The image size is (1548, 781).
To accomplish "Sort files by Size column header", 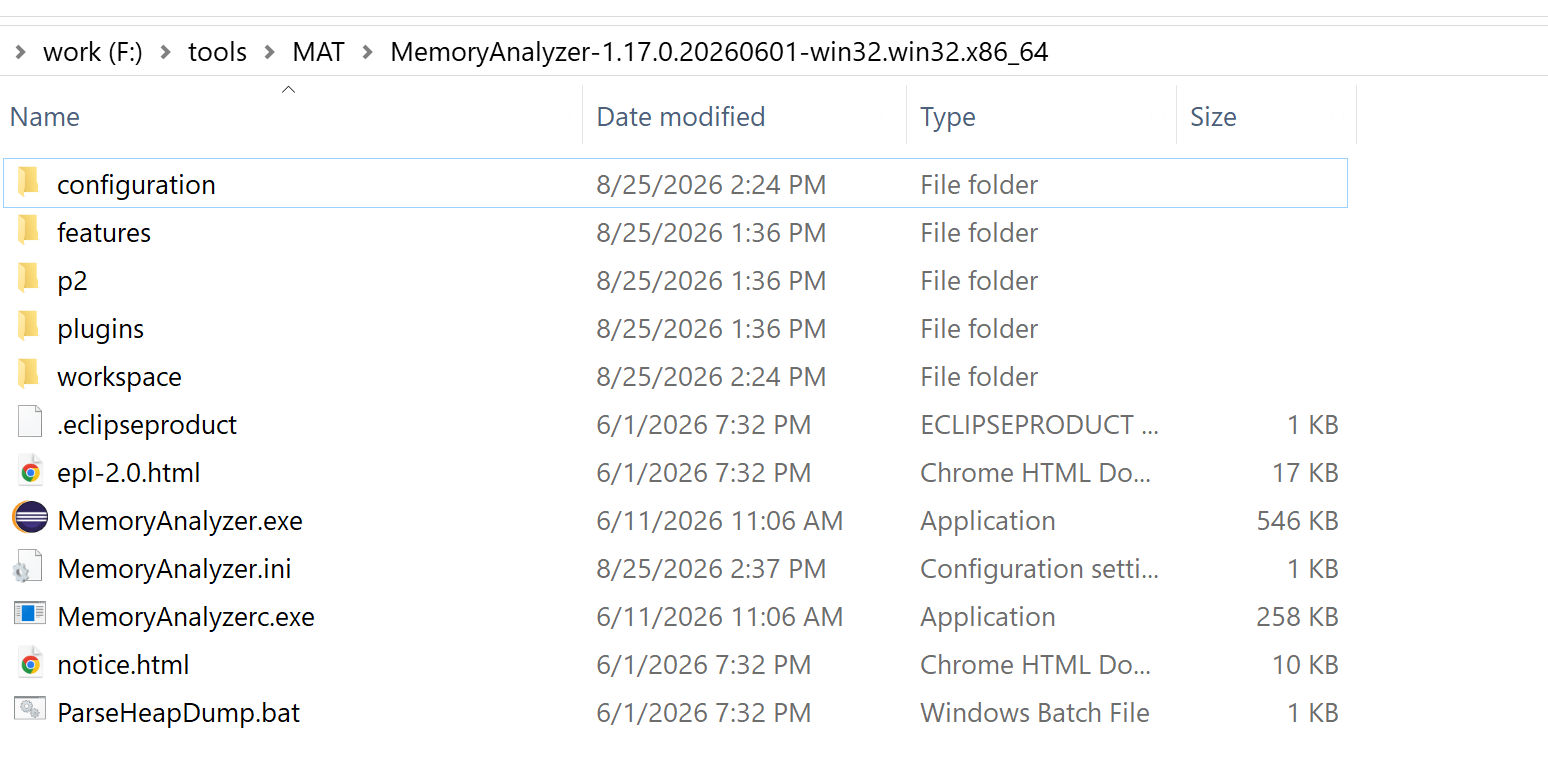I will click(1213, 117).
